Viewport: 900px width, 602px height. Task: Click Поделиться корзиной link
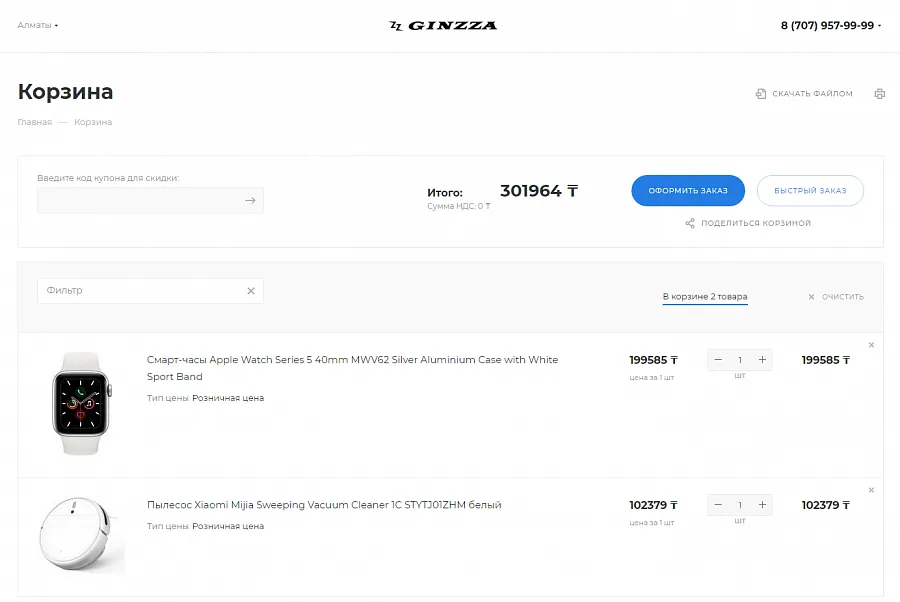755,223
